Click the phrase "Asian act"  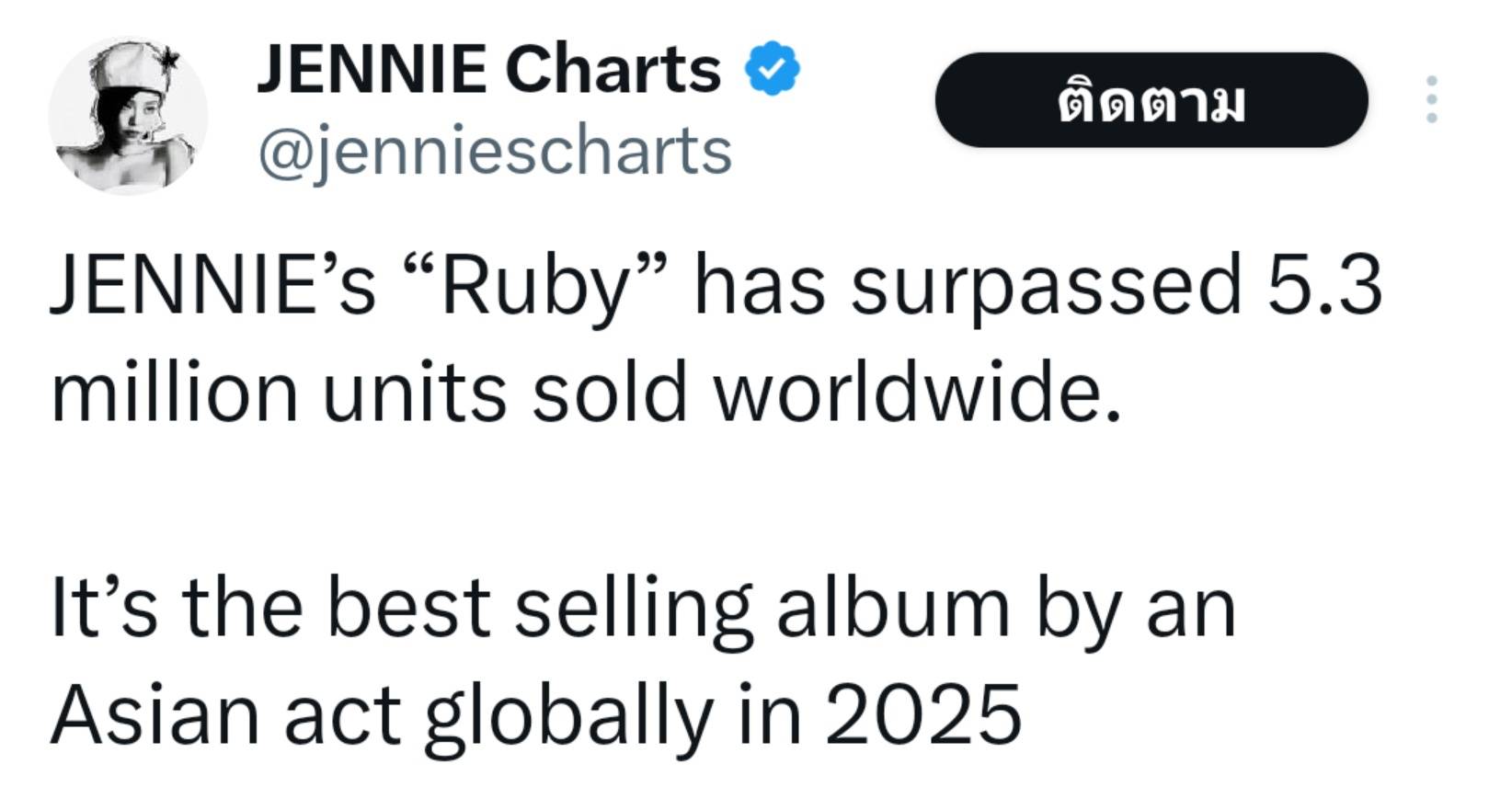(226, 714)
